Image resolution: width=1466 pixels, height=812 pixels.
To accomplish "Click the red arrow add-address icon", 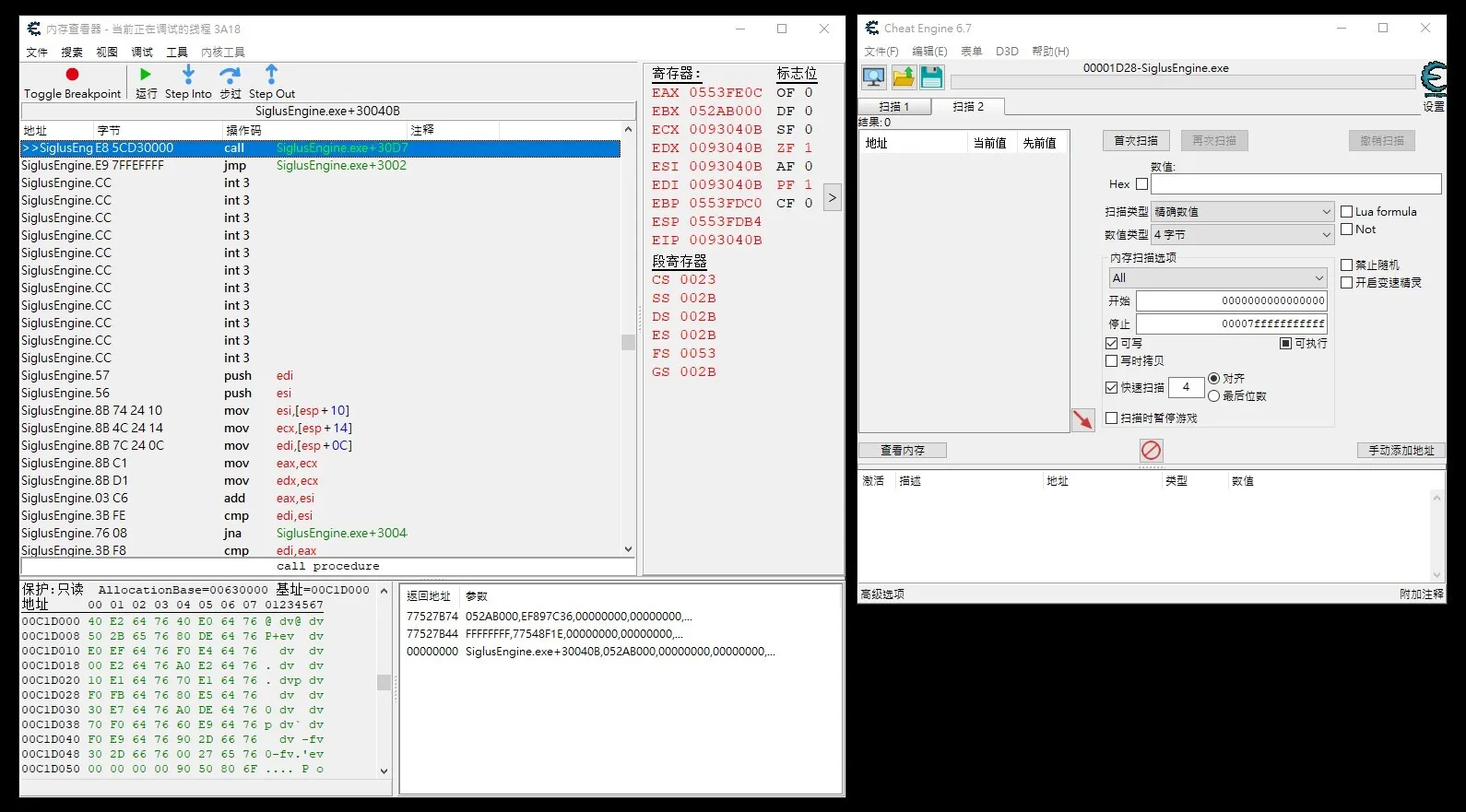I will pyautogui.click(x=1082, y=419).
